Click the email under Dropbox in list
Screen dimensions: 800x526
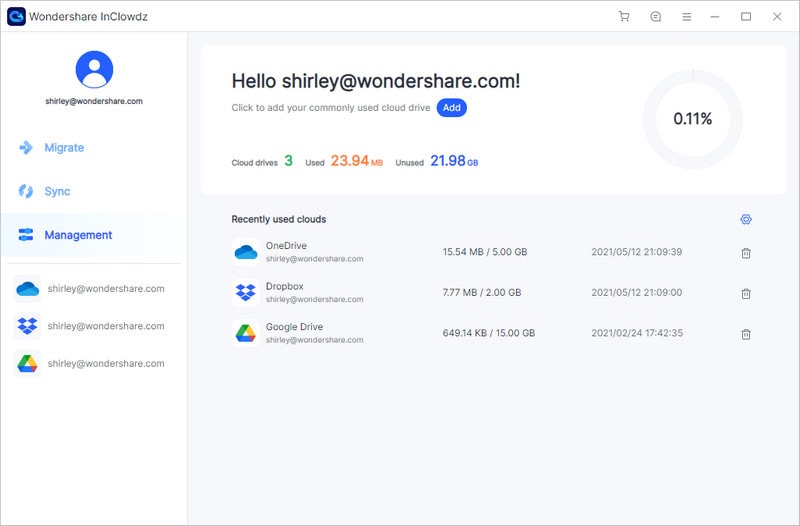pos(314,299)
